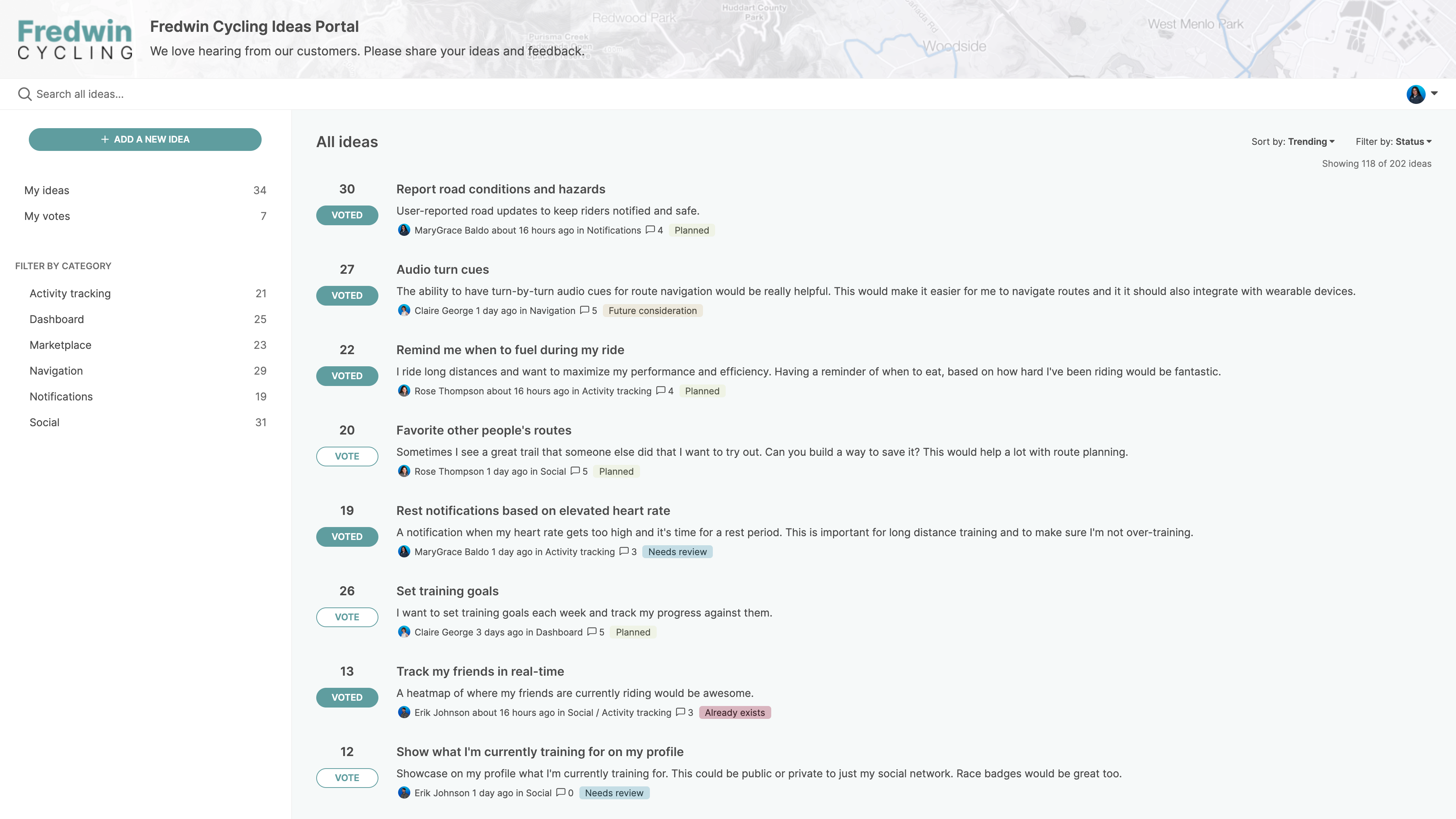Select the Social category filter
Image resolution: width=1456 pixels, height=819 pixels.
coord(44,422)
